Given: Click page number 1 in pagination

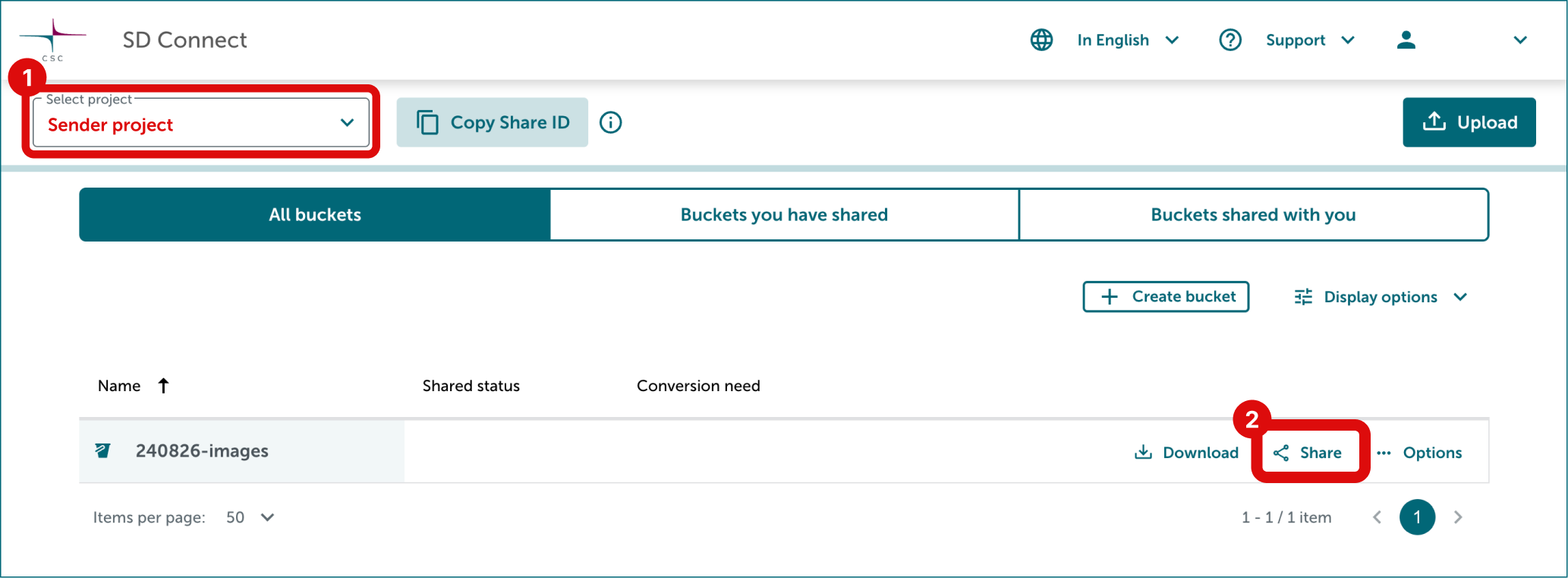Looking at the screenshot, I should pyautogui.click(x=1417, y=517).
